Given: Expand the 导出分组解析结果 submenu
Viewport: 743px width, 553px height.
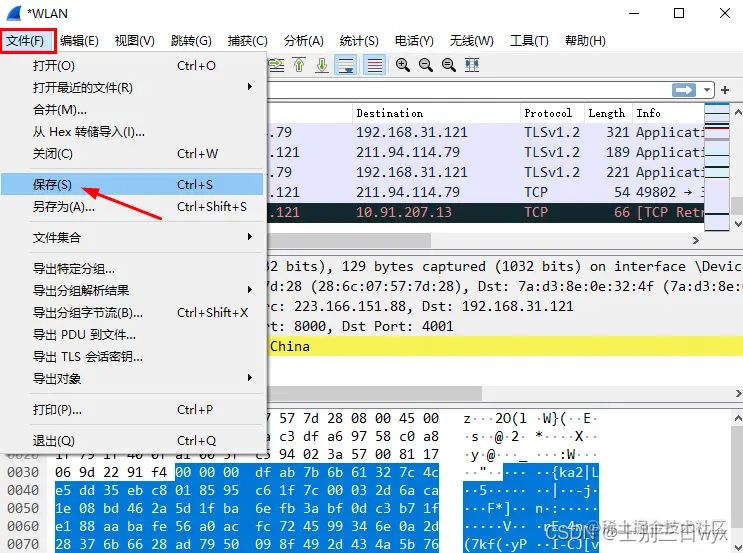Looking at the screenshot, I should point(132,290).
